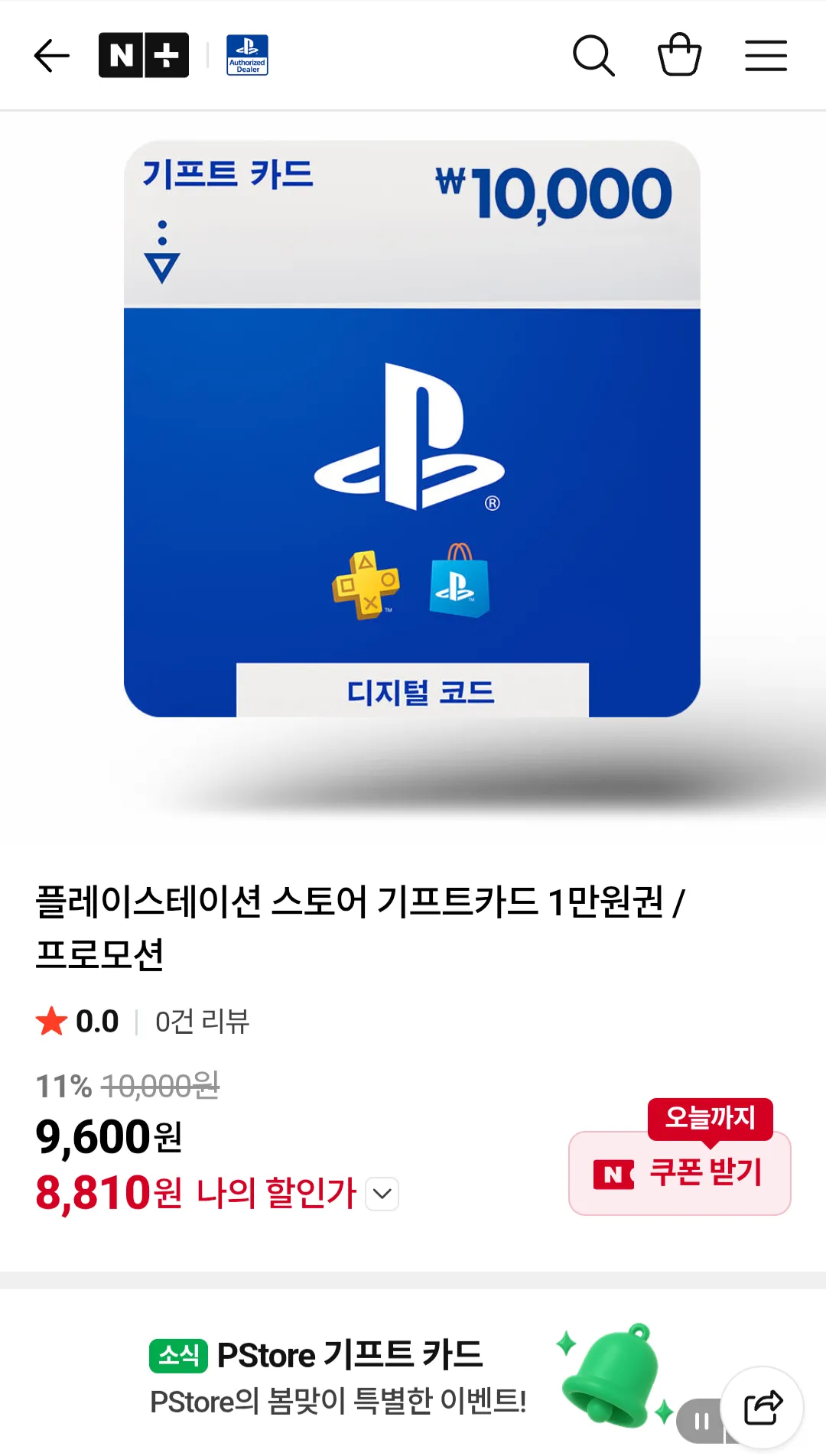This screenshot has height=1456, width=826.
Task: View the gift card product image
Action: pos(412,428)
